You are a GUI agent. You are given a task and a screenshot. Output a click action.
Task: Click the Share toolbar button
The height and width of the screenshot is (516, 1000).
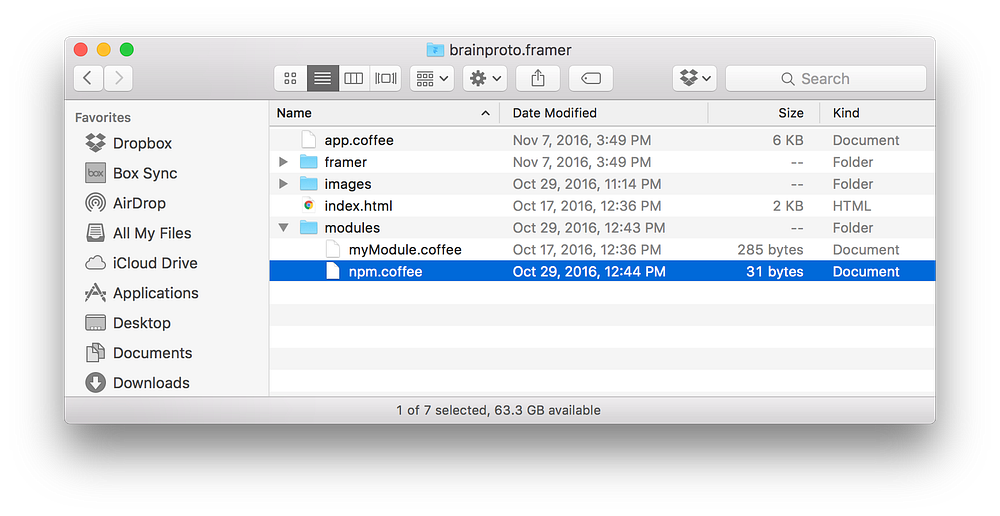tap(538, 78)
